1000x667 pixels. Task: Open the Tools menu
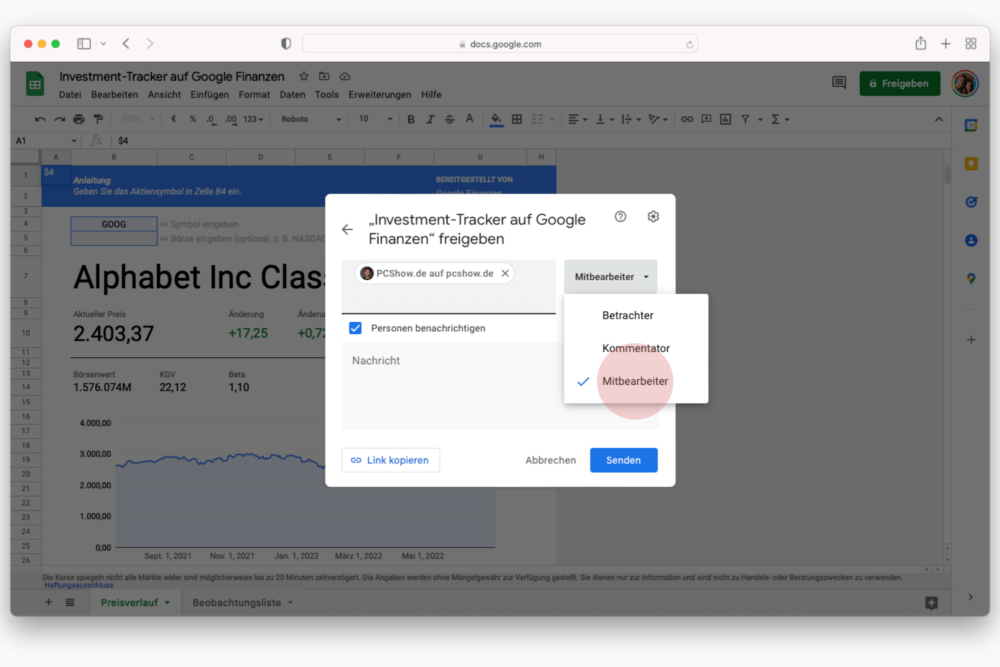(x=327, y=95)
